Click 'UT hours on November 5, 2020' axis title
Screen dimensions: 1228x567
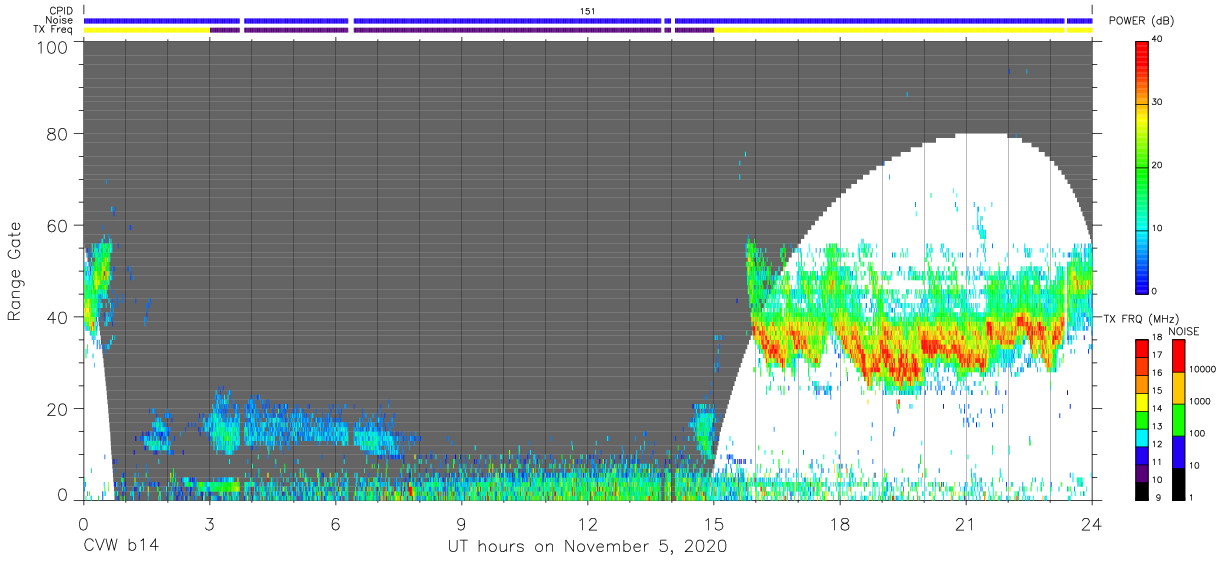(586, 547)
